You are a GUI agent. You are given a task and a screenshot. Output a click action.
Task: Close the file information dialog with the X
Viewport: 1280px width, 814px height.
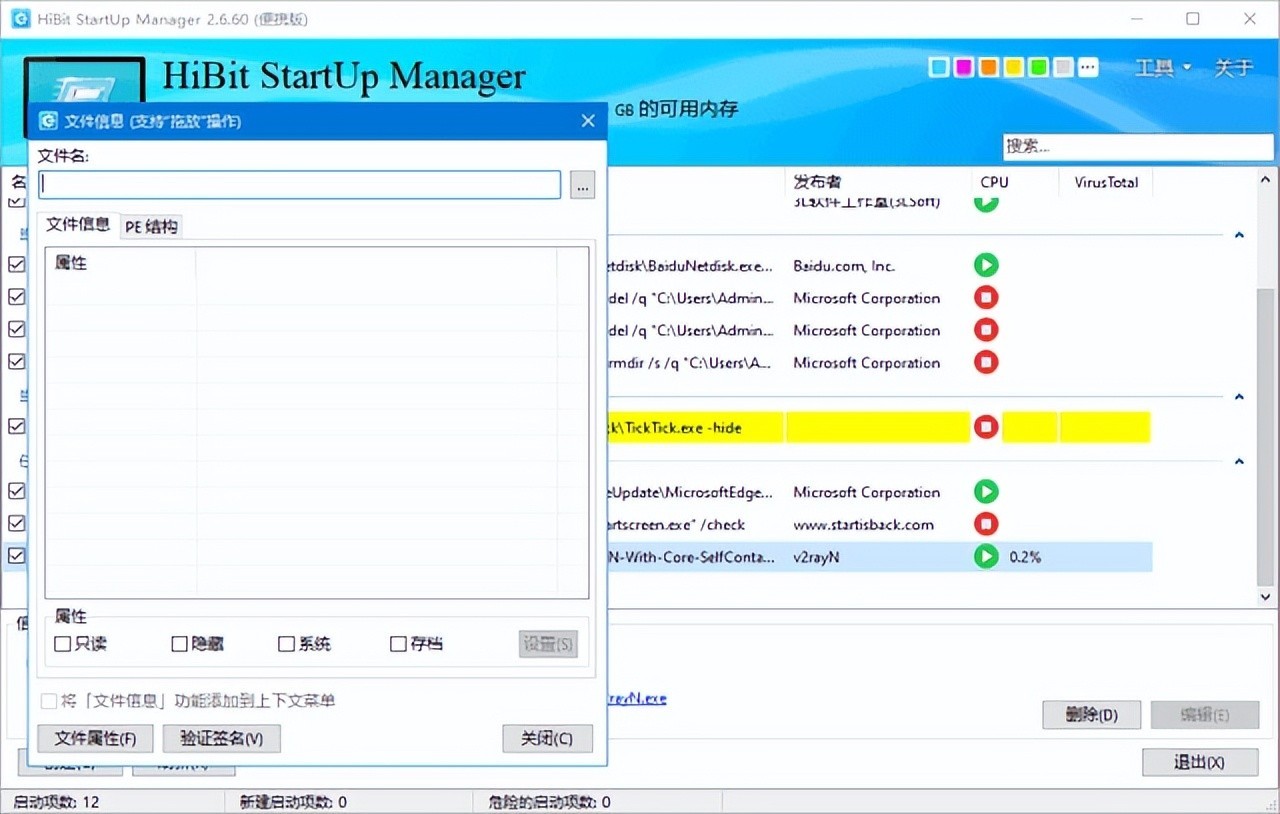[x=588, y=121]
